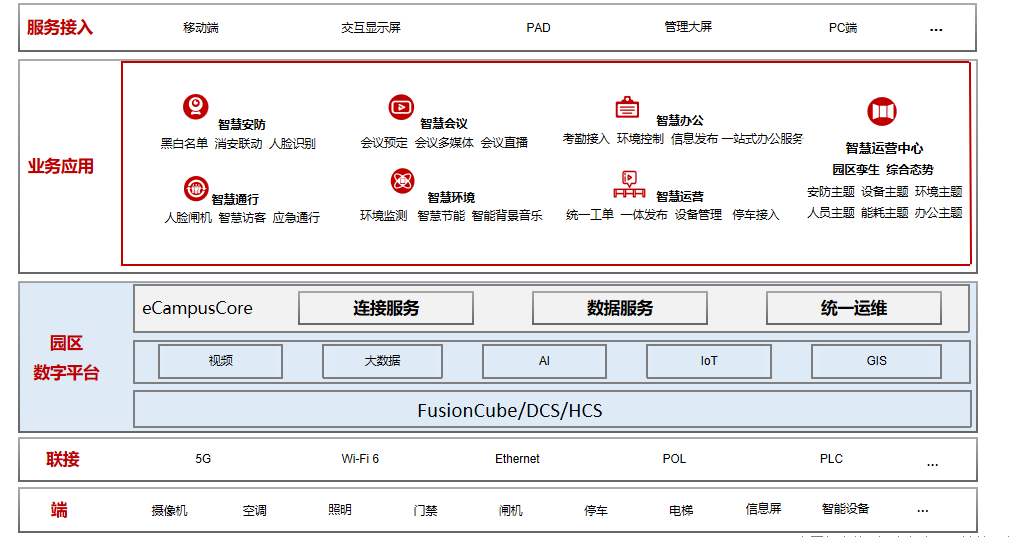Click the 智慧安防 camera icon
Screen dimensions: 1015x537
[195, 107]
